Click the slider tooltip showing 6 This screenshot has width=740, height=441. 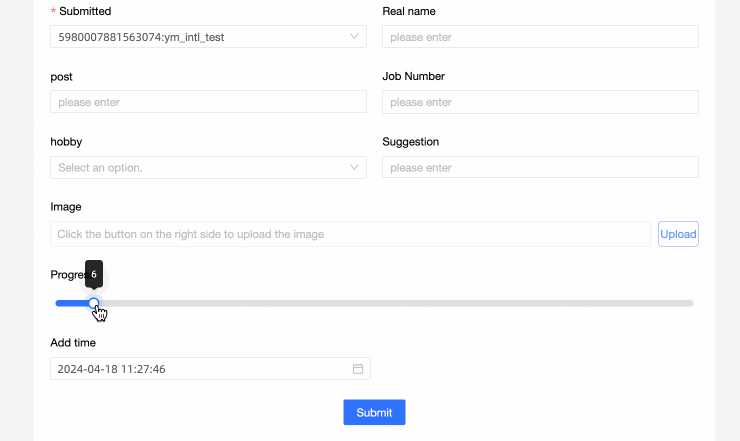click(94, 273)
